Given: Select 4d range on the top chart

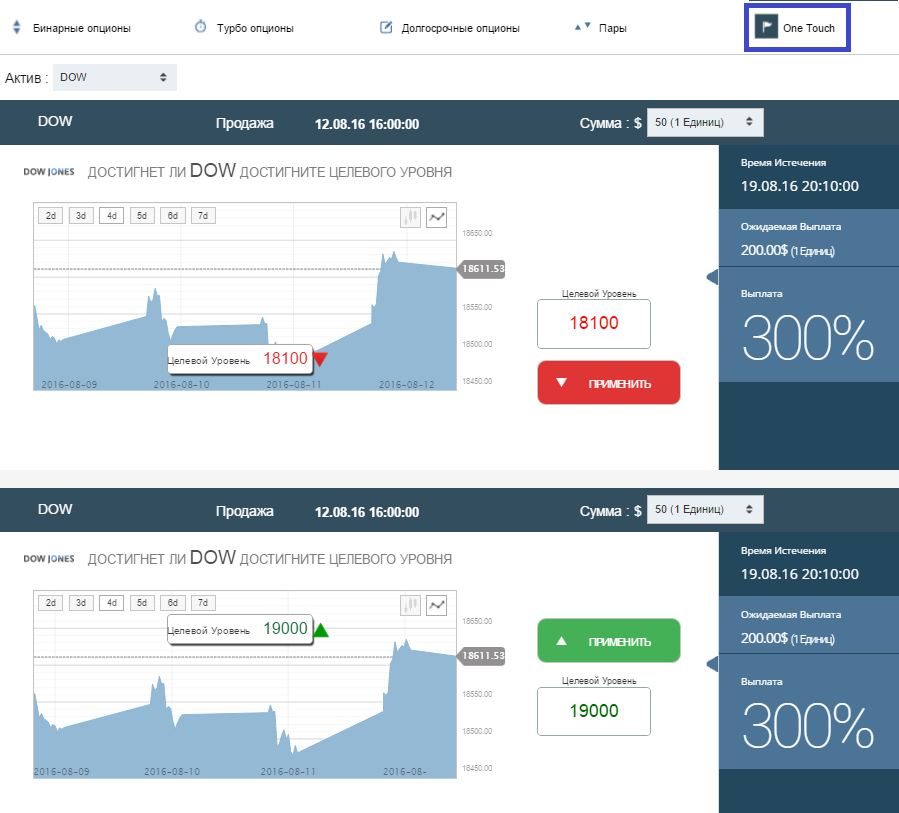Looking at the screenshot, I should [x=112, y=216].
